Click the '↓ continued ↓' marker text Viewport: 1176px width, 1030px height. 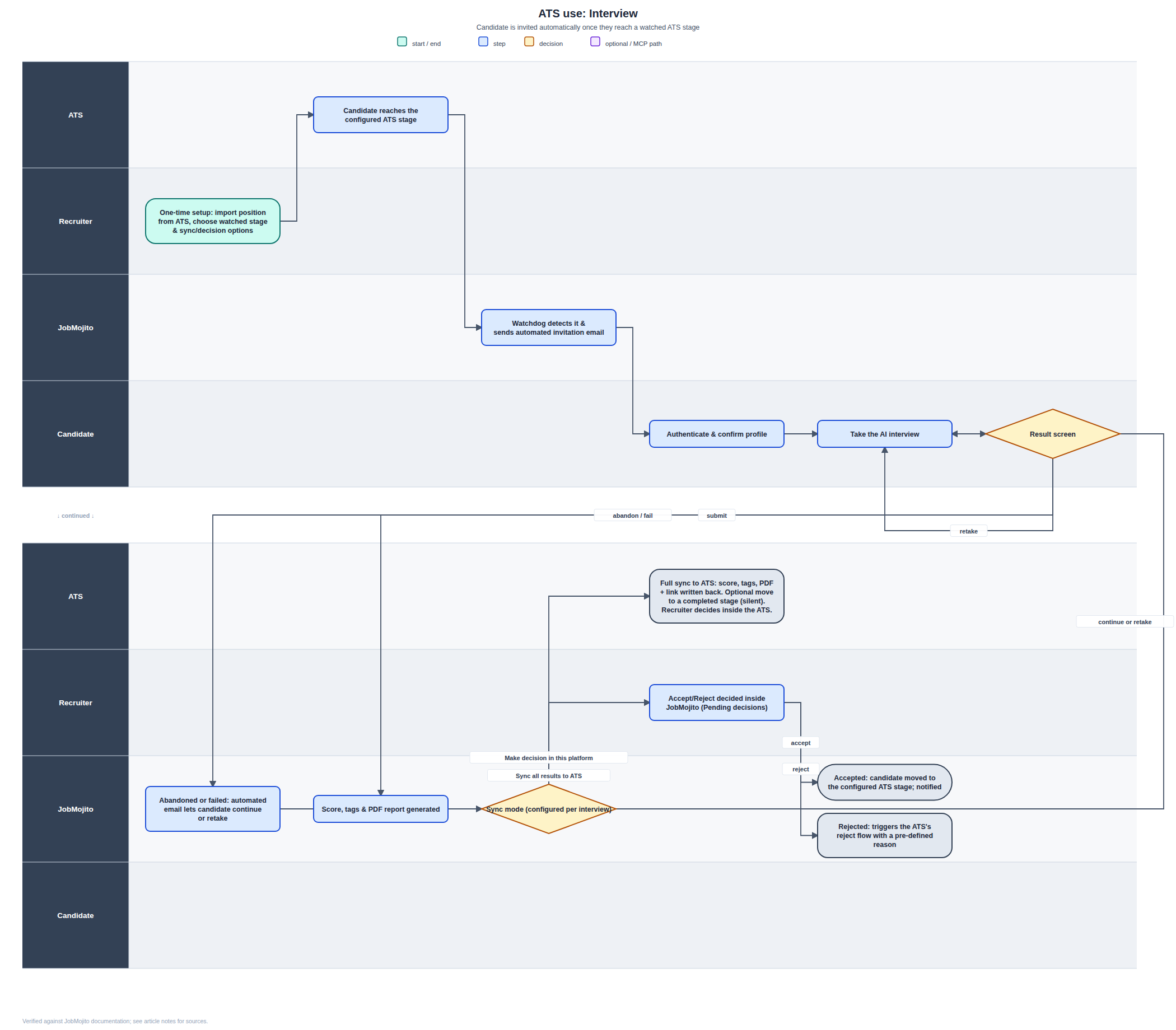click(76, 516)
